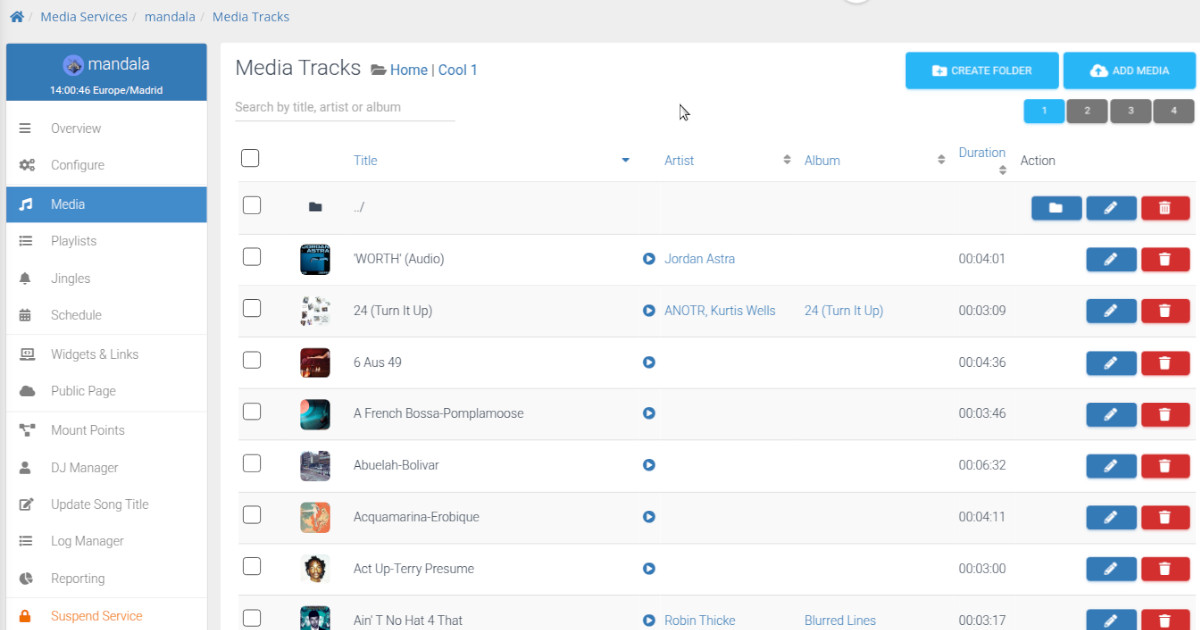This screenshot has width=1200, height=630.
Task: Edit the Acquamarina-Erobique track
Action: (x=1111, y=517)
